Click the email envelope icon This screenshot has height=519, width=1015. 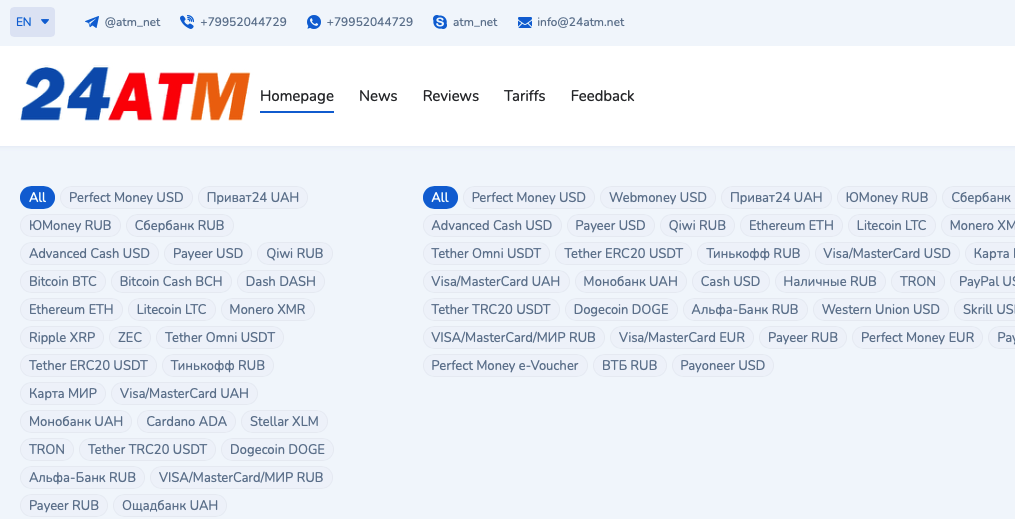(525, 22)
